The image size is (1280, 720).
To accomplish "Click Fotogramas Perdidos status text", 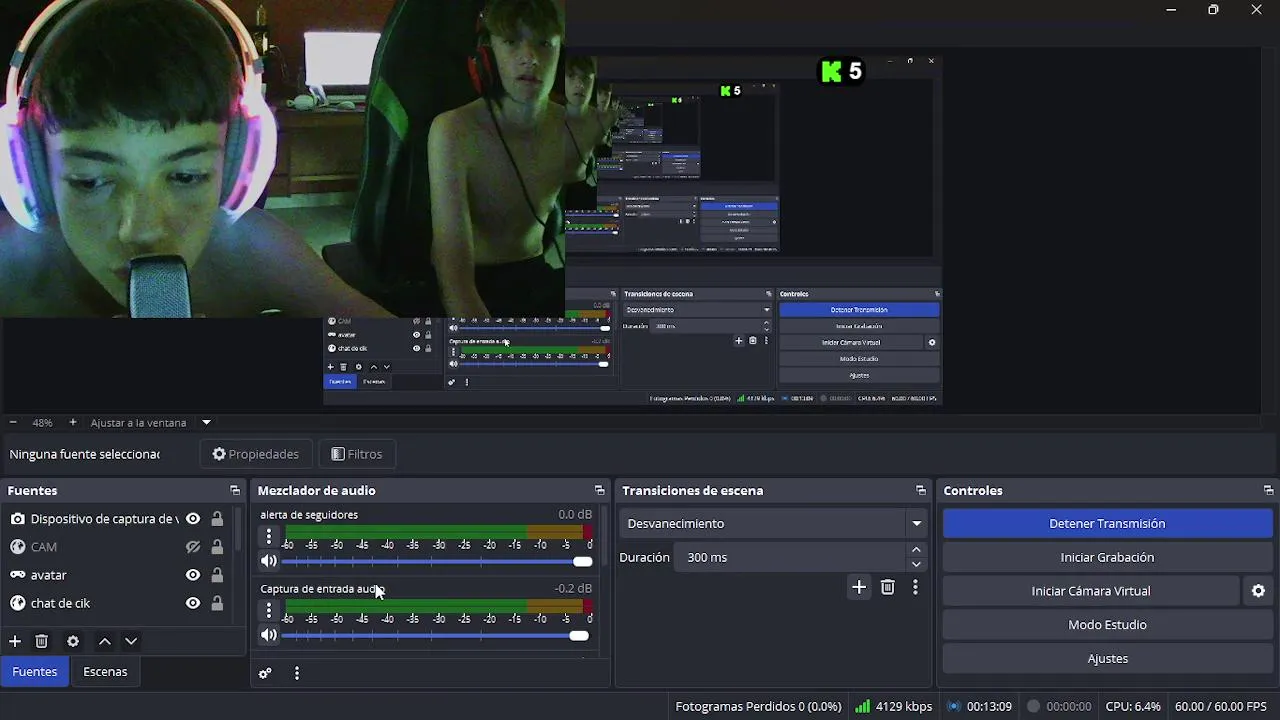I will click(x=758, y=706).
